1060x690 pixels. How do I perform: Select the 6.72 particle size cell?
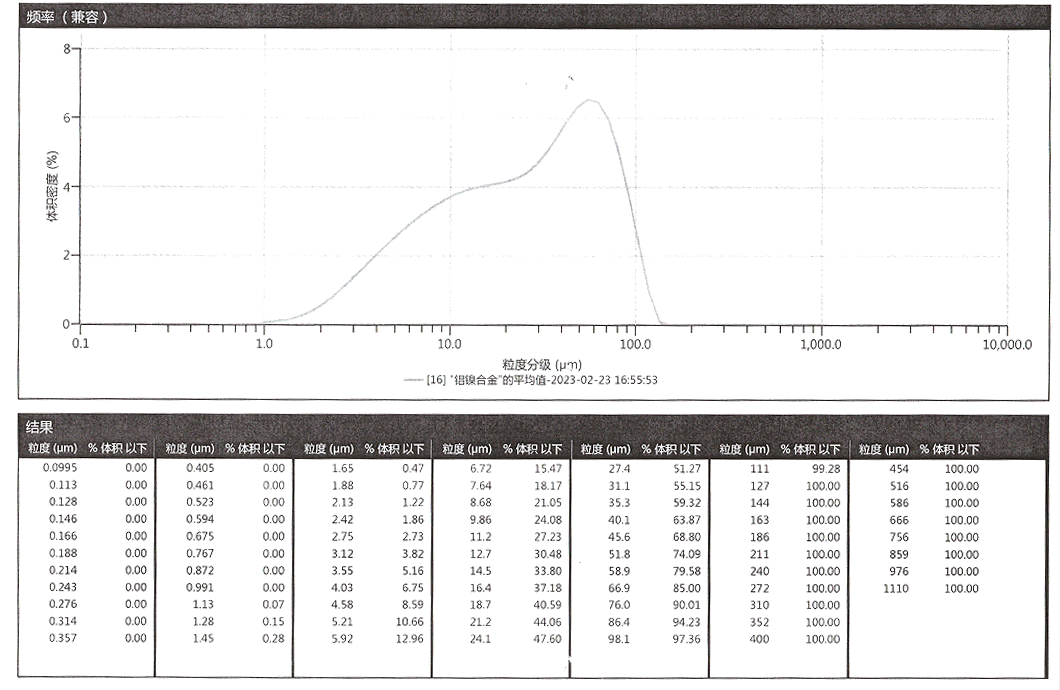pos(480,468)
